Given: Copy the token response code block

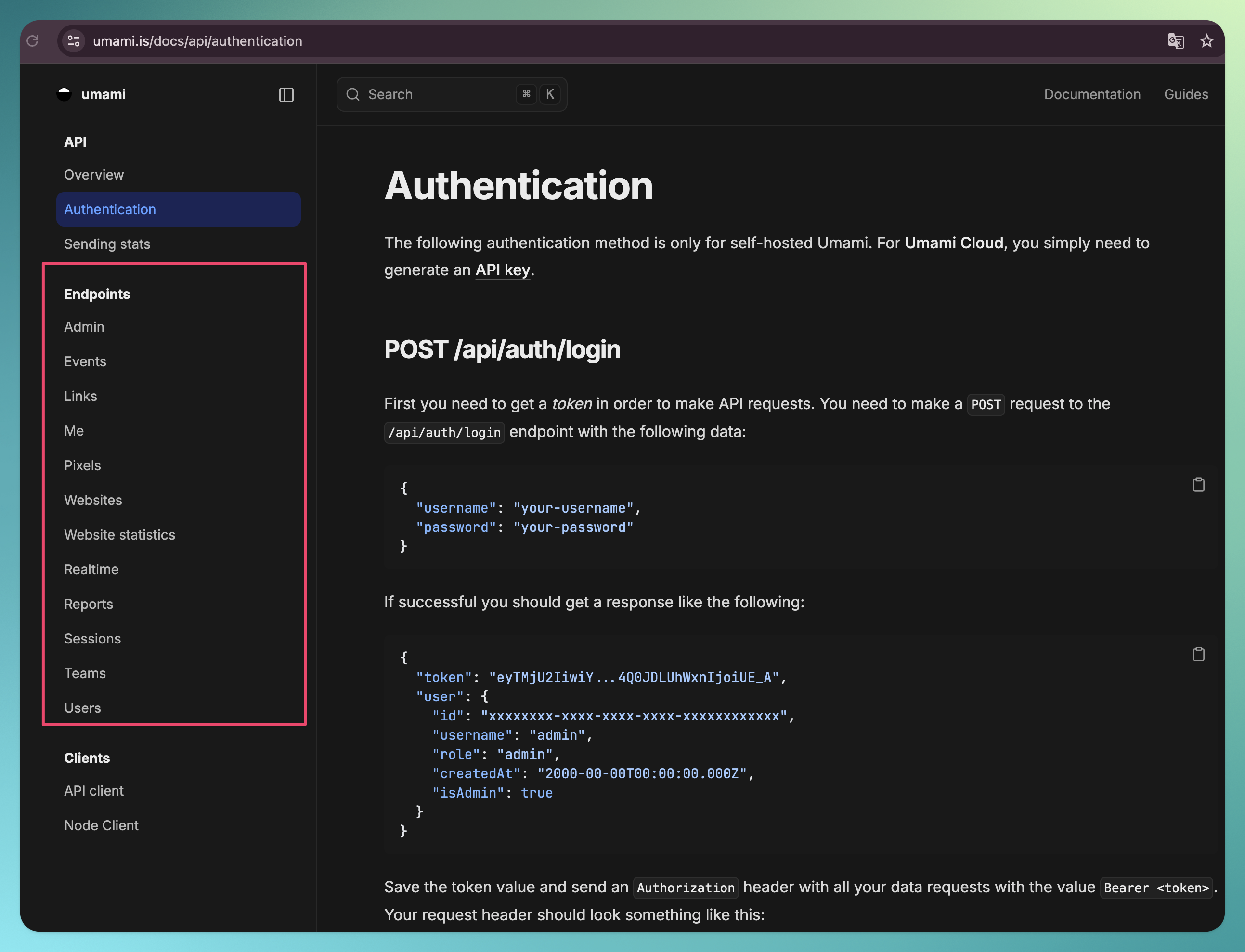Looking at the screenshot, I should click(x=1198, y=654).
